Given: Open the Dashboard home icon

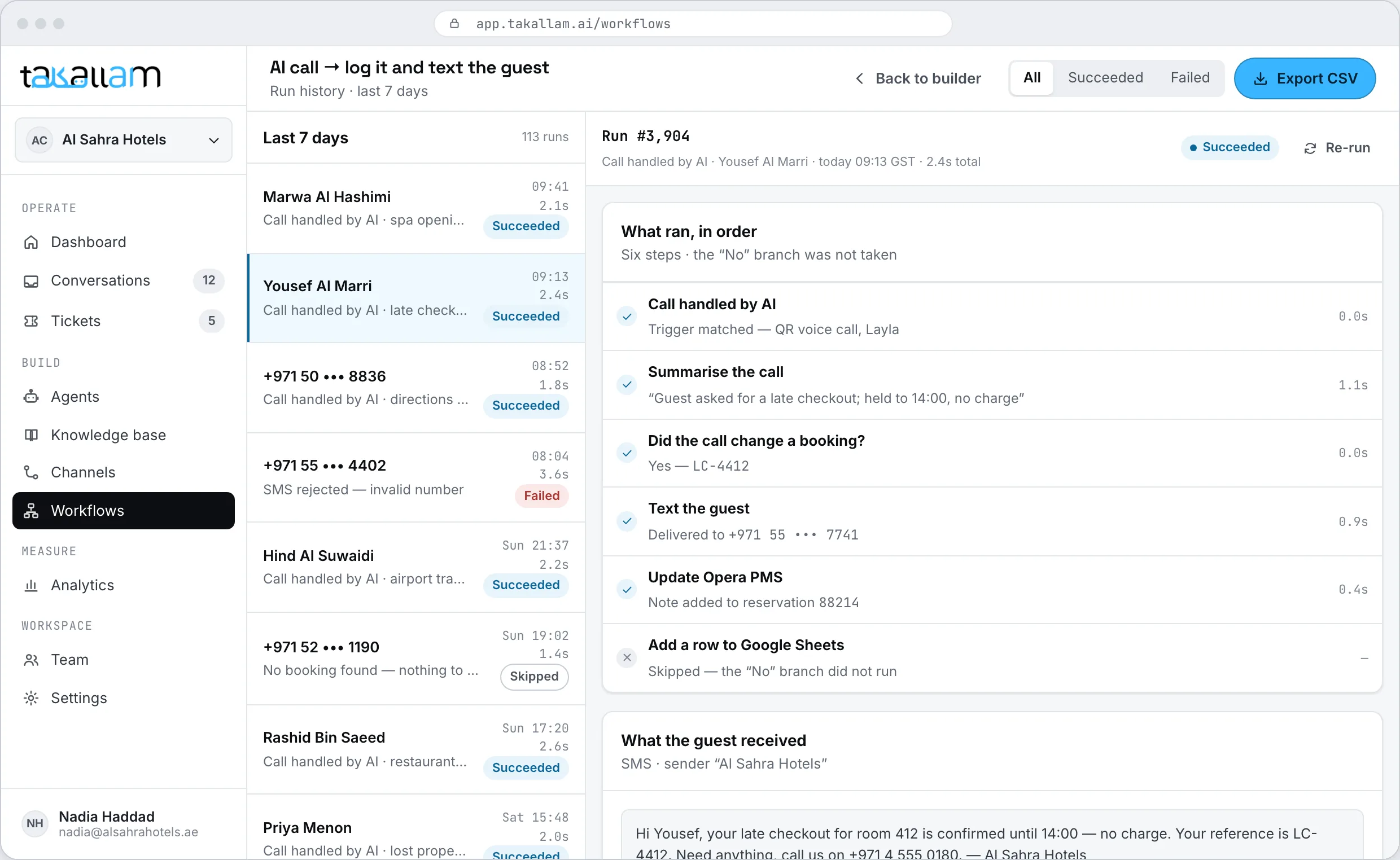Looking at the screenshot, I should point(31,242).
